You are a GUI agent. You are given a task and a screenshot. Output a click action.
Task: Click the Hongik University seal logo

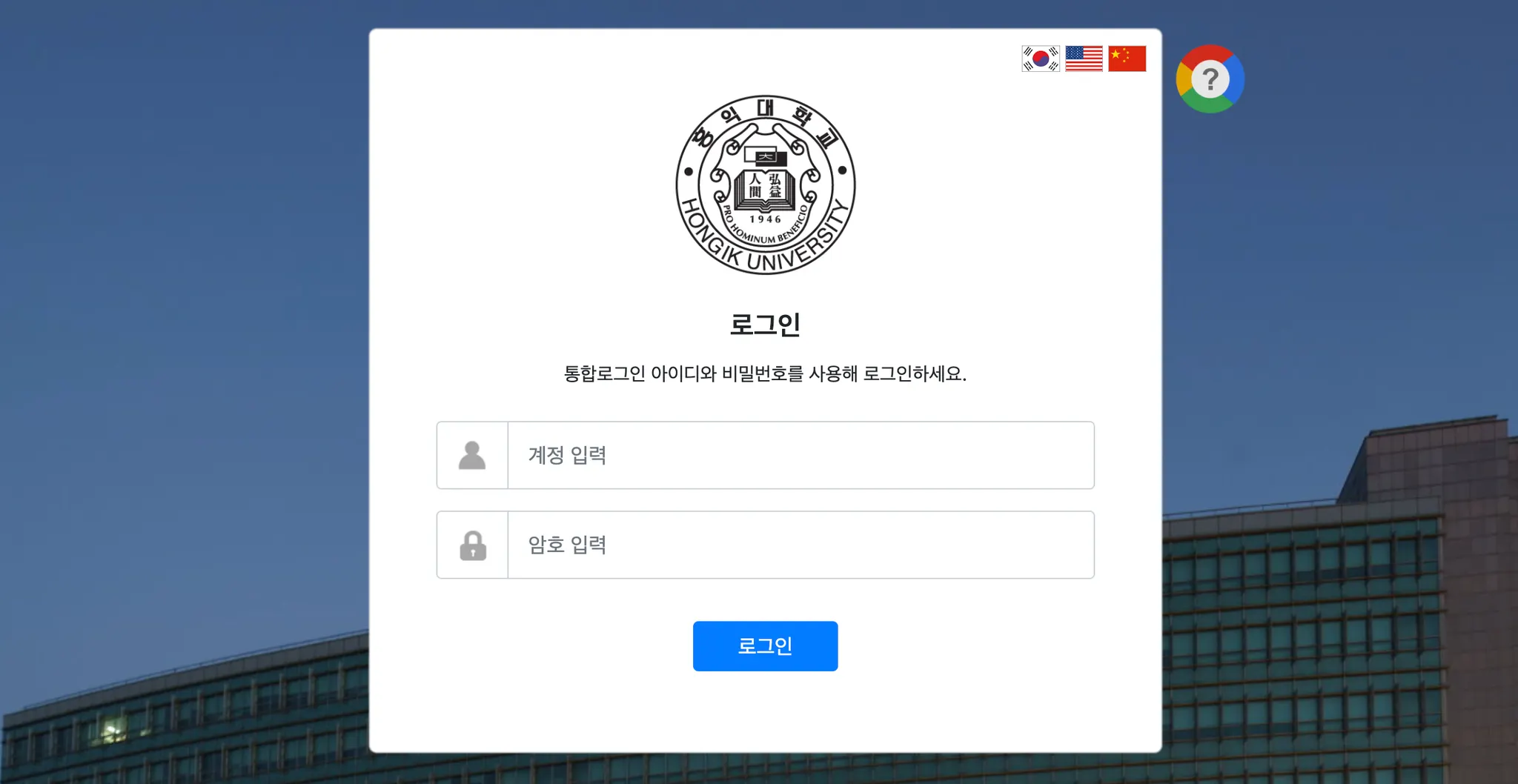coord(766,185)
